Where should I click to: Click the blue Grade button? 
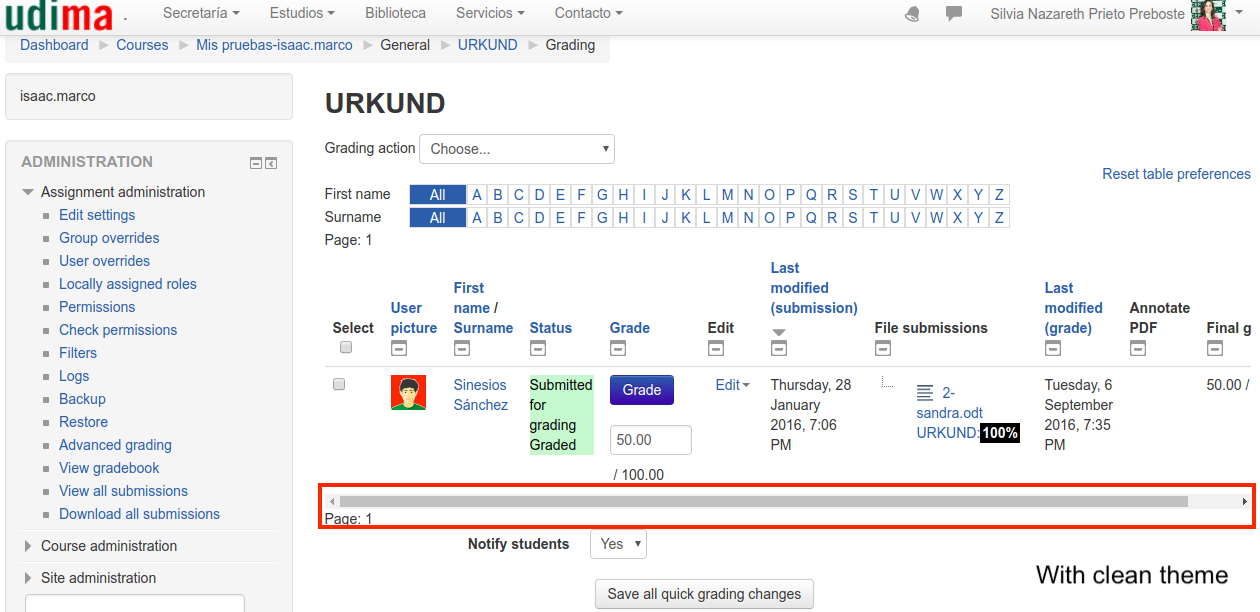pos(642,390)
